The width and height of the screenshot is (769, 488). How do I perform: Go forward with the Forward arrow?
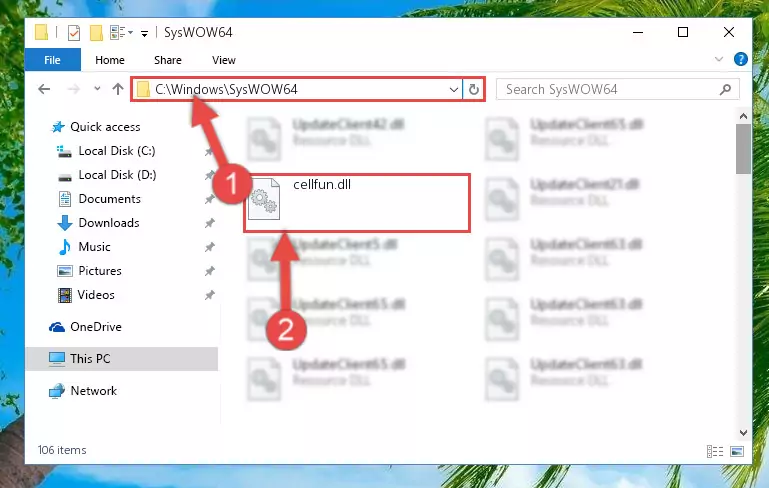(74, 89)
